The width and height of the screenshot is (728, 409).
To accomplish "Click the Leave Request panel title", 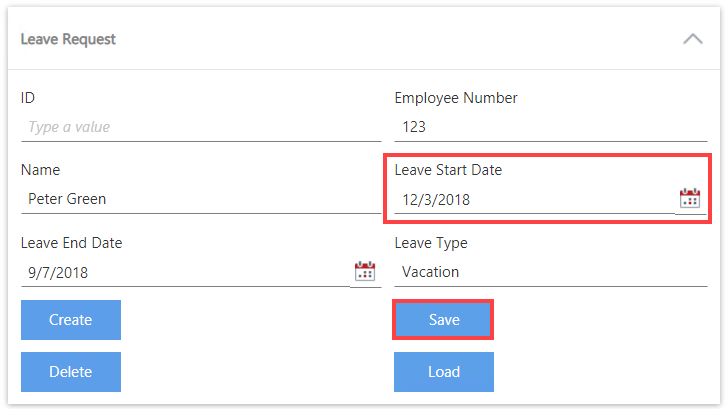I will coord(68,39).
